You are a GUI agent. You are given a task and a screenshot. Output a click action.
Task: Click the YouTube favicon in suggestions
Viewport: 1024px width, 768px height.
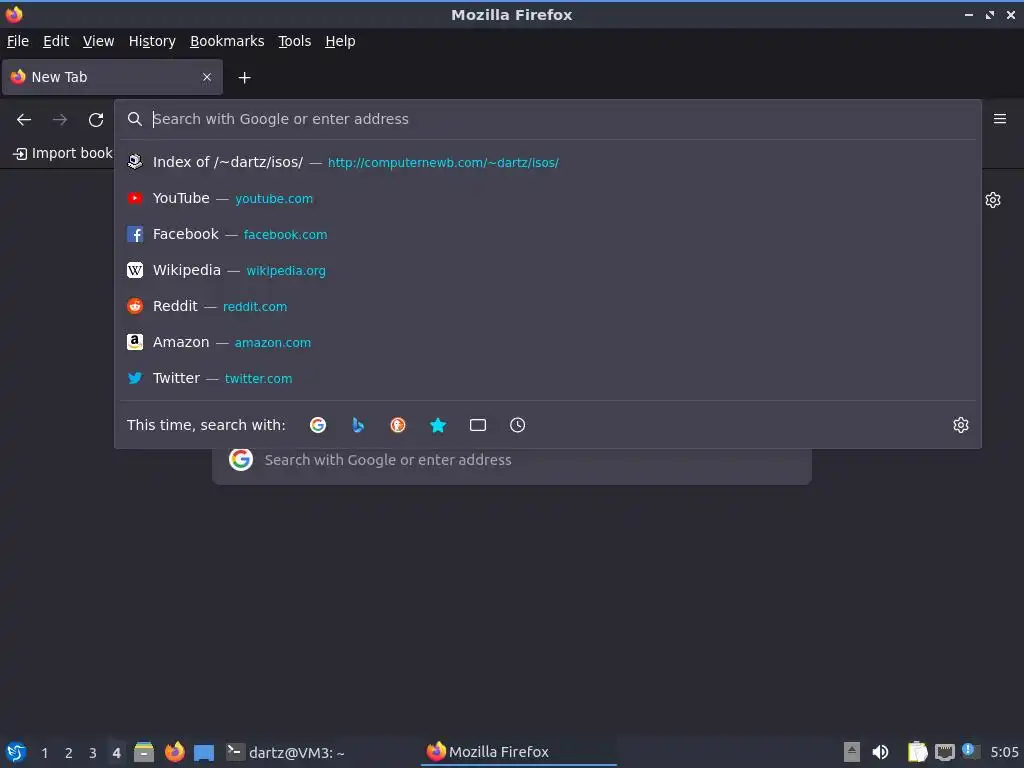(135, 198)
